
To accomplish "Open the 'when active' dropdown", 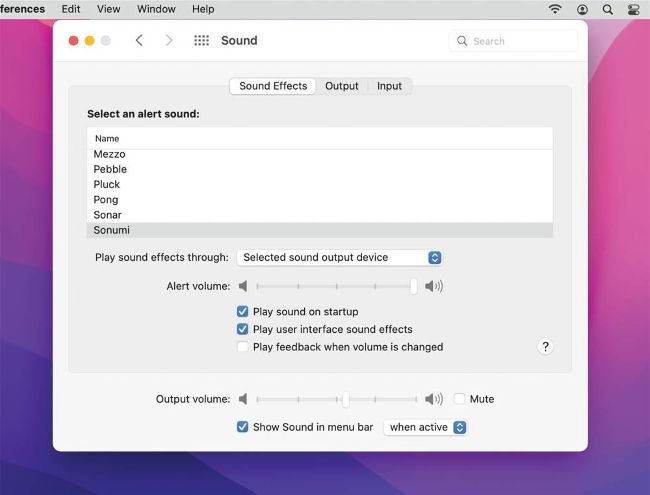I will pyautogui.click(x=426, y=427).
